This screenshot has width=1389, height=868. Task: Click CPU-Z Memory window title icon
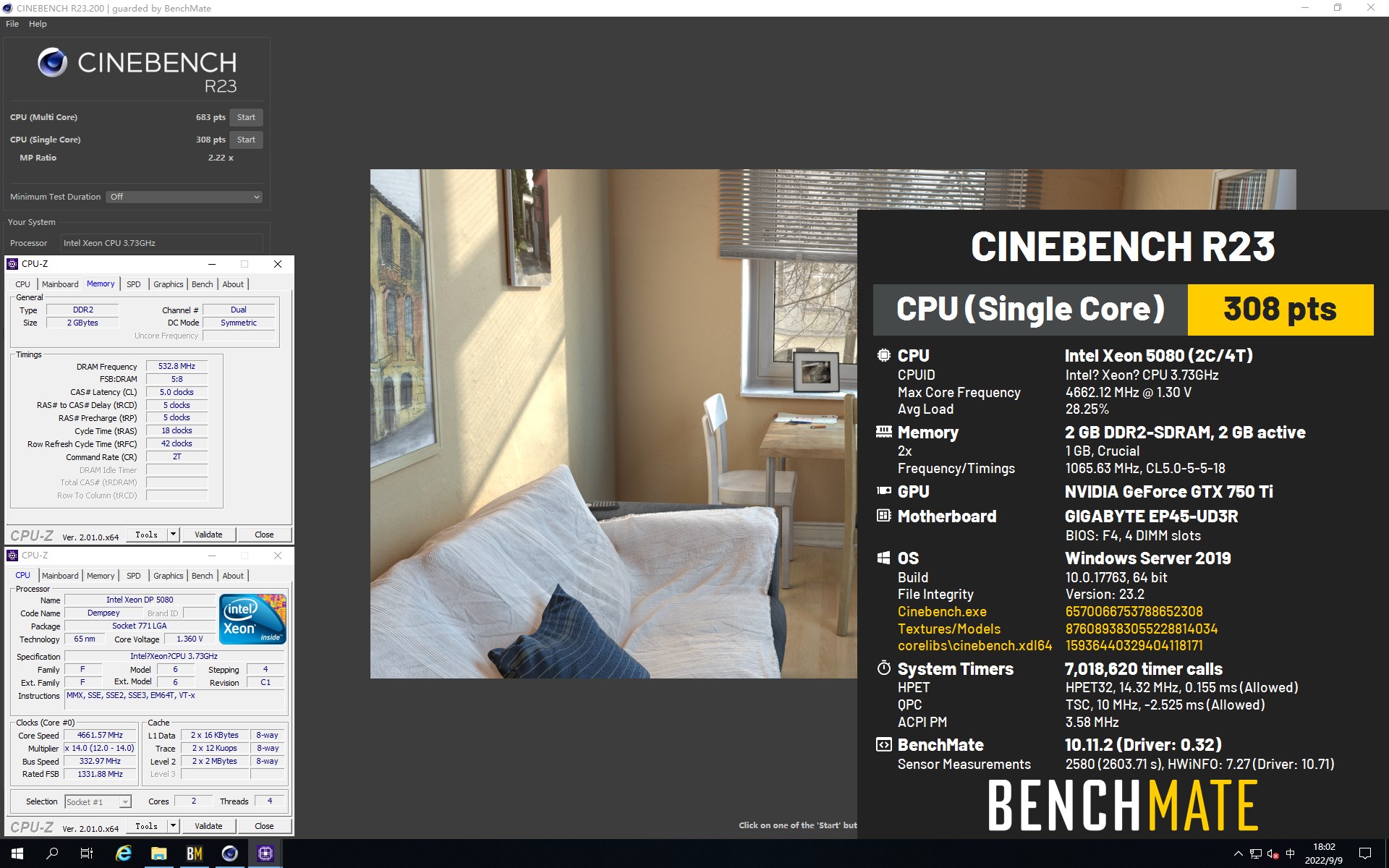(x=12, y=264)
